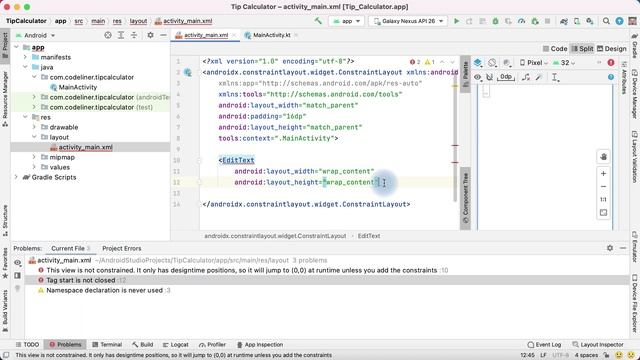Switch editor to Split view
This screenshot has height=360, width=640.
[582, 49]
